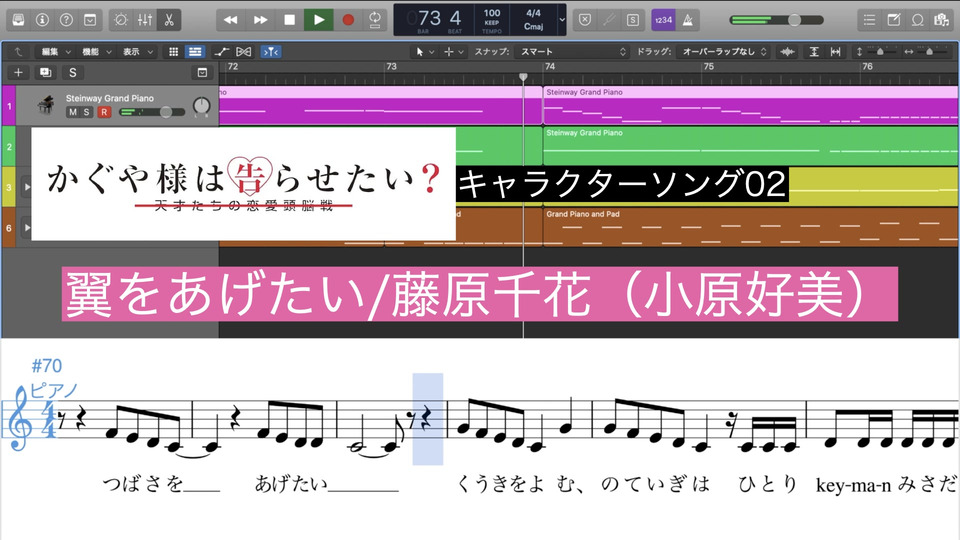Open Smart Controls dial icon
Screen dimensions: 960x540
click(121, 20)
